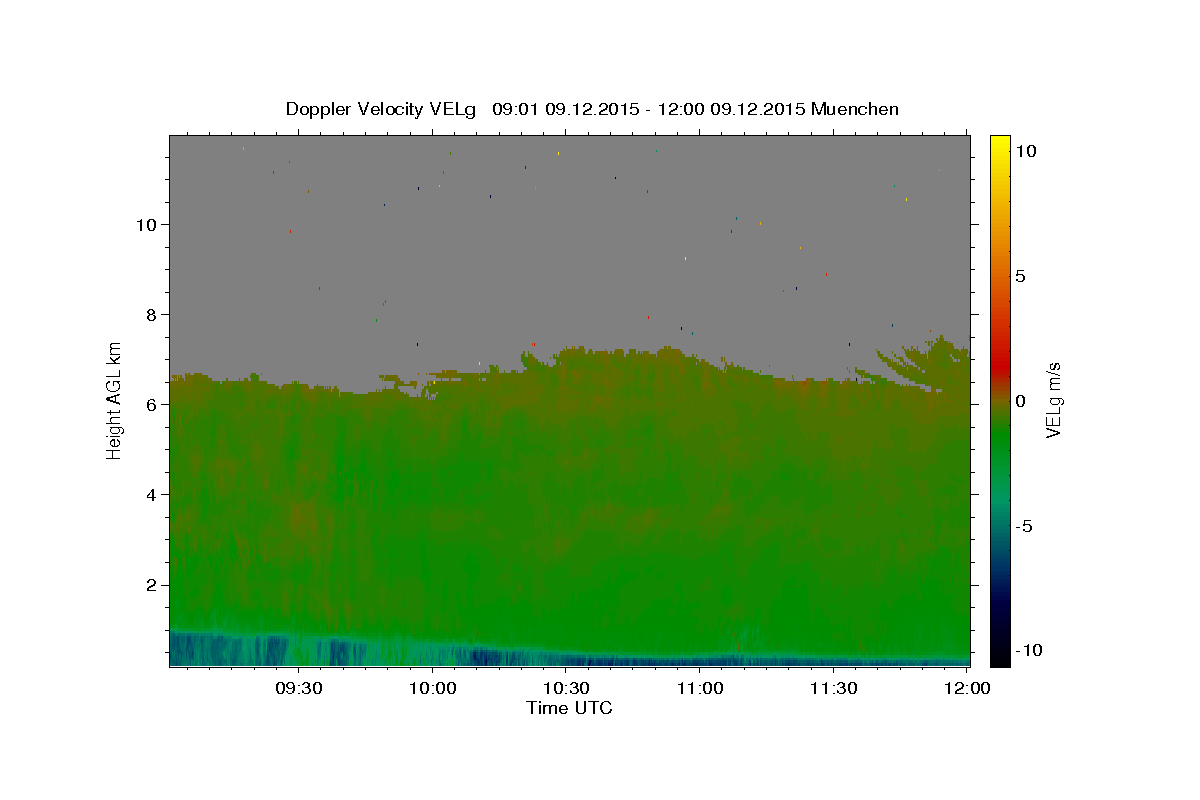Click the height tick label 2
The height and width of the screenshot is (800, 1200).
152,584
